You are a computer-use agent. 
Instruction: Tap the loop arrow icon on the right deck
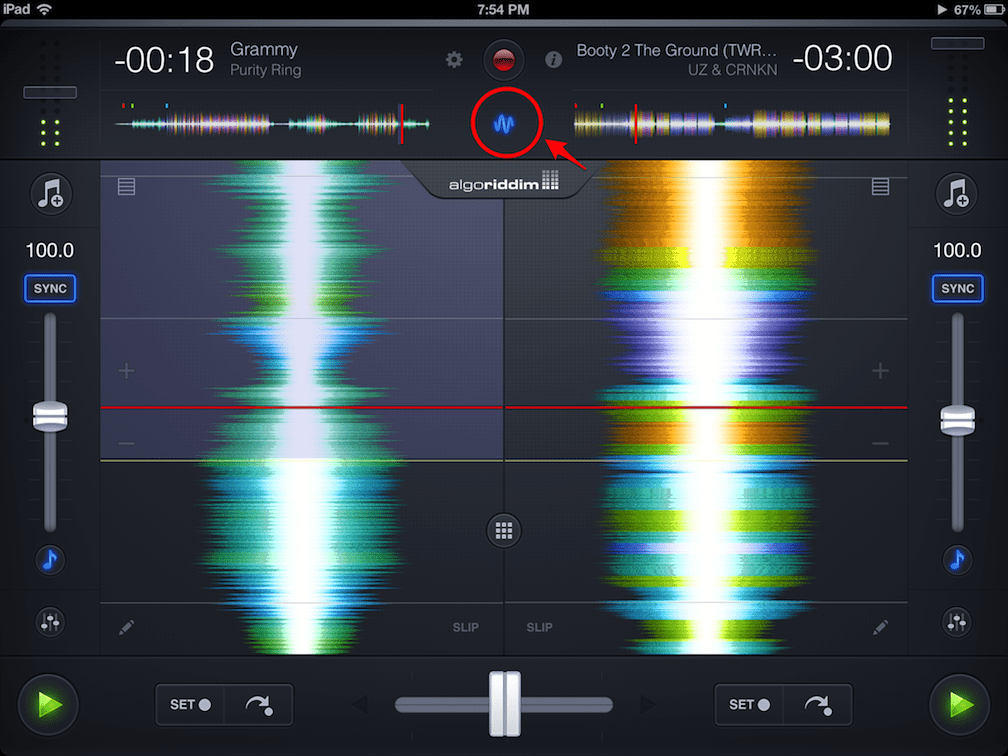click(818, 705)
